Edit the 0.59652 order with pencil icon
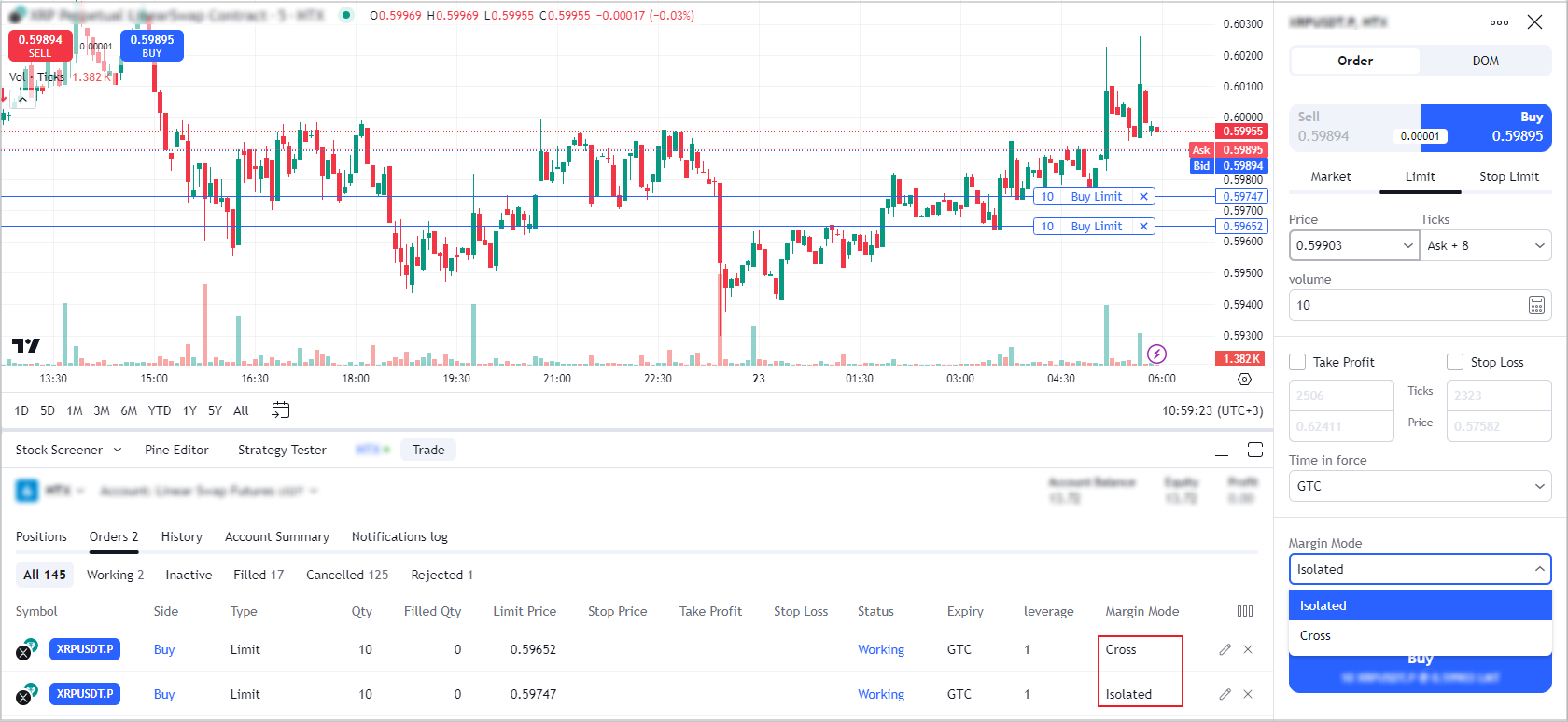 [1225, 649]
